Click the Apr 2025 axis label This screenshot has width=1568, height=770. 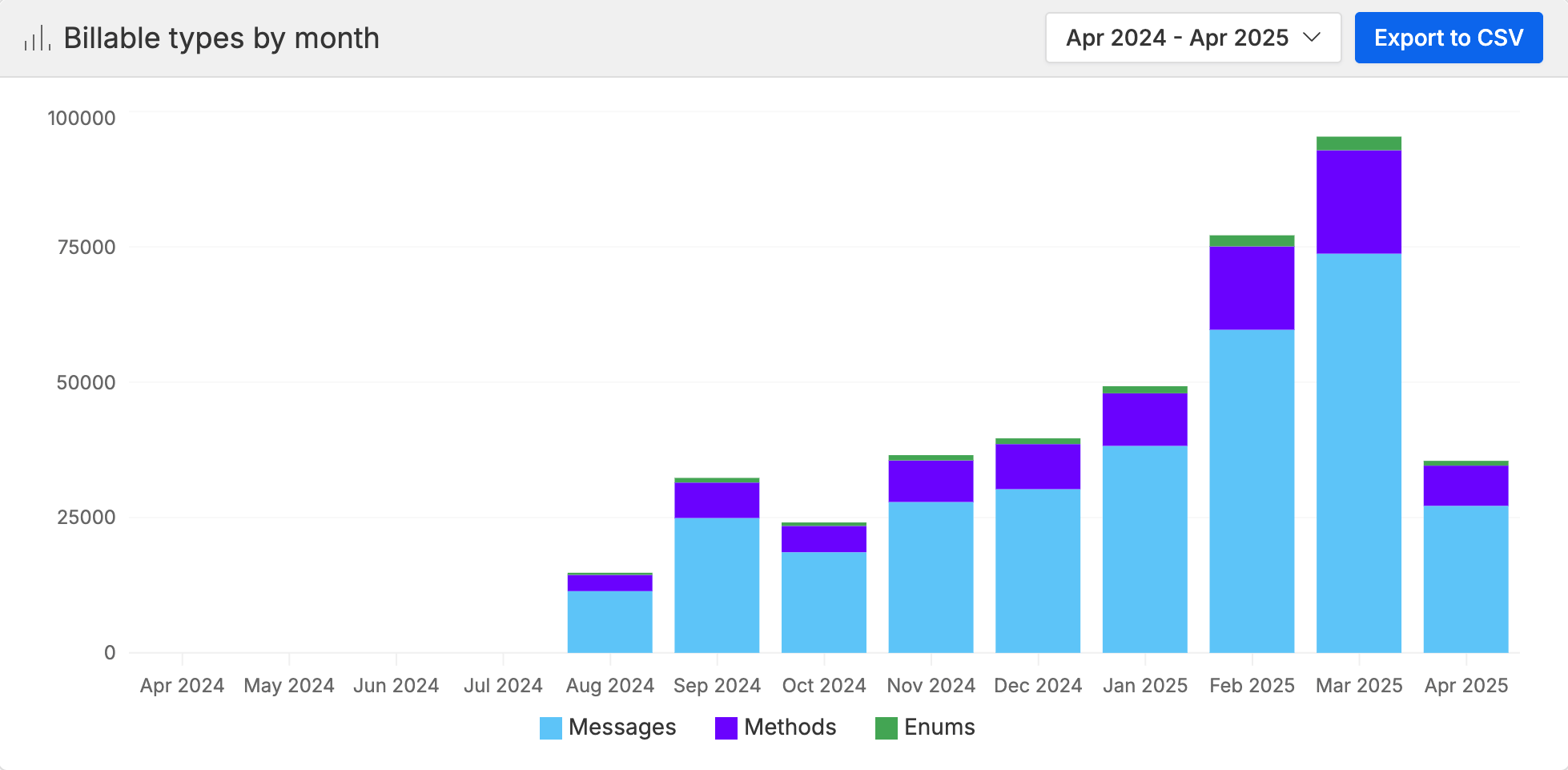coord(1466,686)
